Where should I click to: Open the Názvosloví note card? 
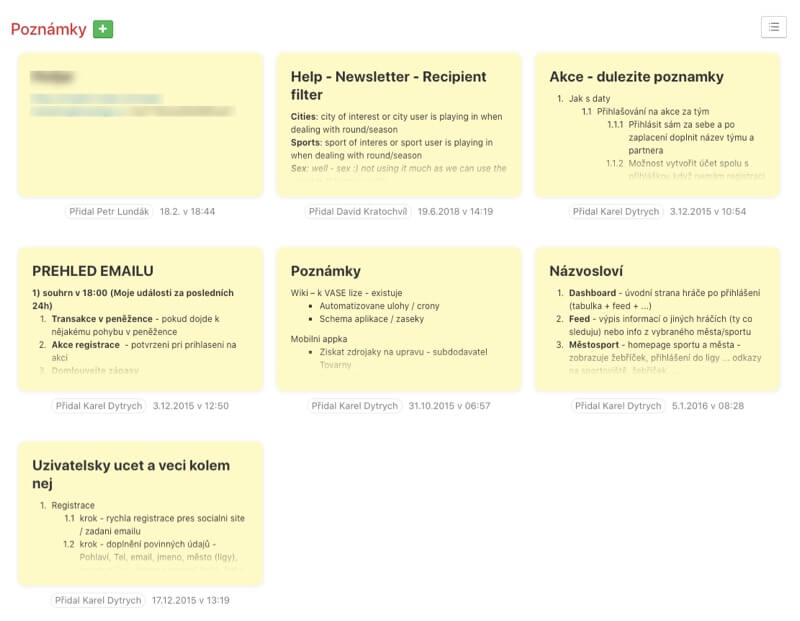click(657, 319)
